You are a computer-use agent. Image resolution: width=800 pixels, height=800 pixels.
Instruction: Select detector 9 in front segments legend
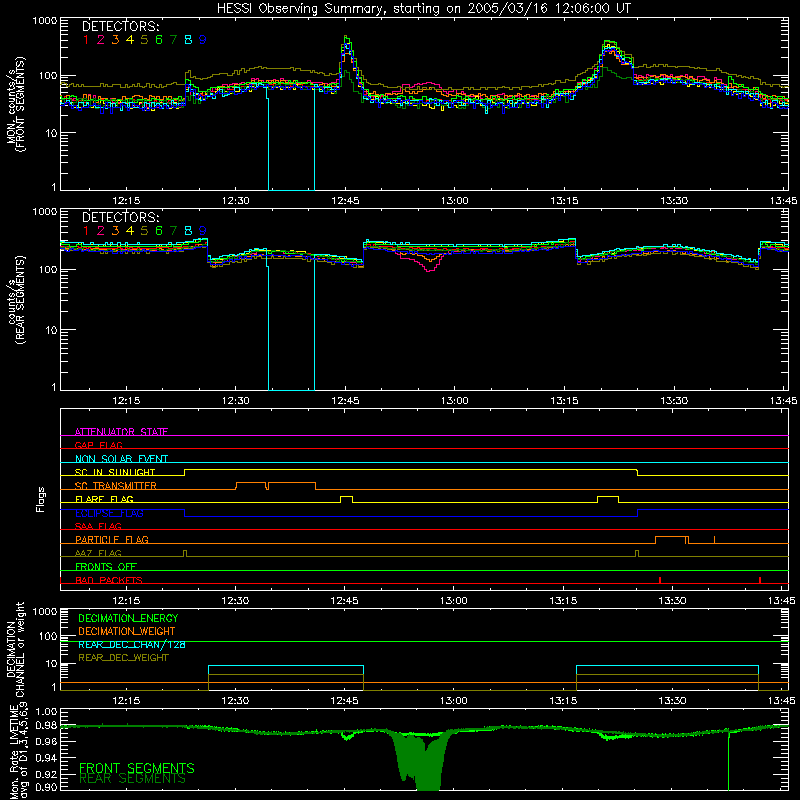click(x=203, y=40)
